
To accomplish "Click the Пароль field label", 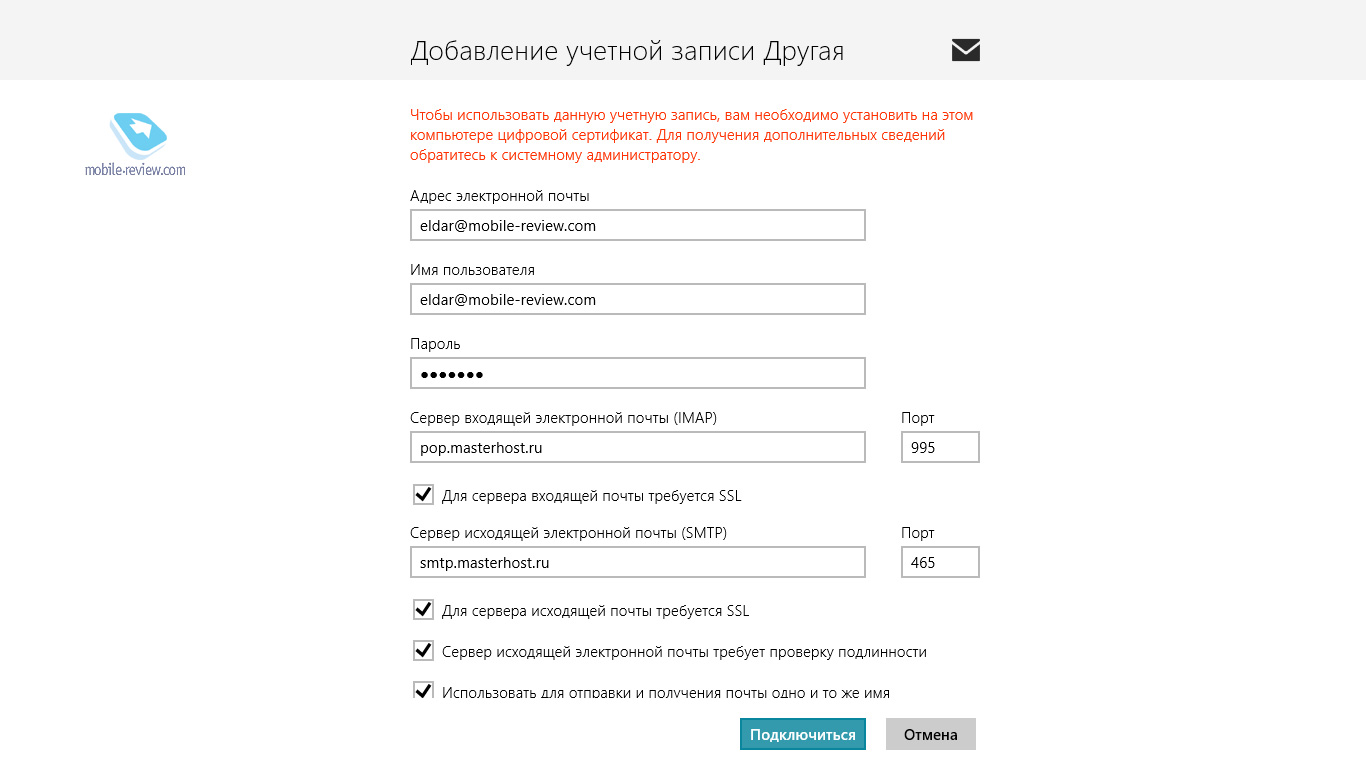I will pyautogui.click(x=435, y=344).
